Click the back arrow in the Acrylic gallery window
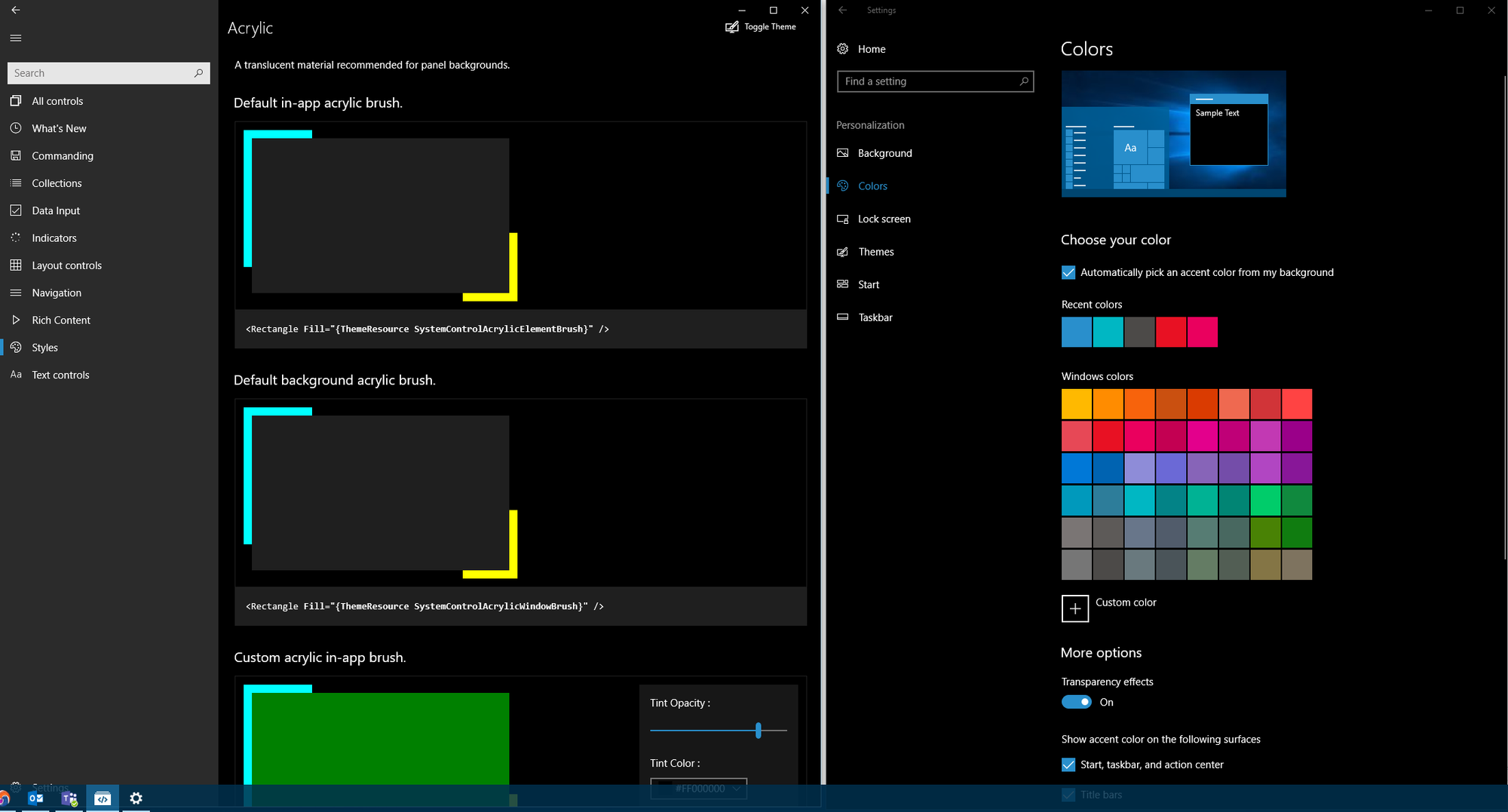The image size is (1508, 812). [x=16, y=10]
